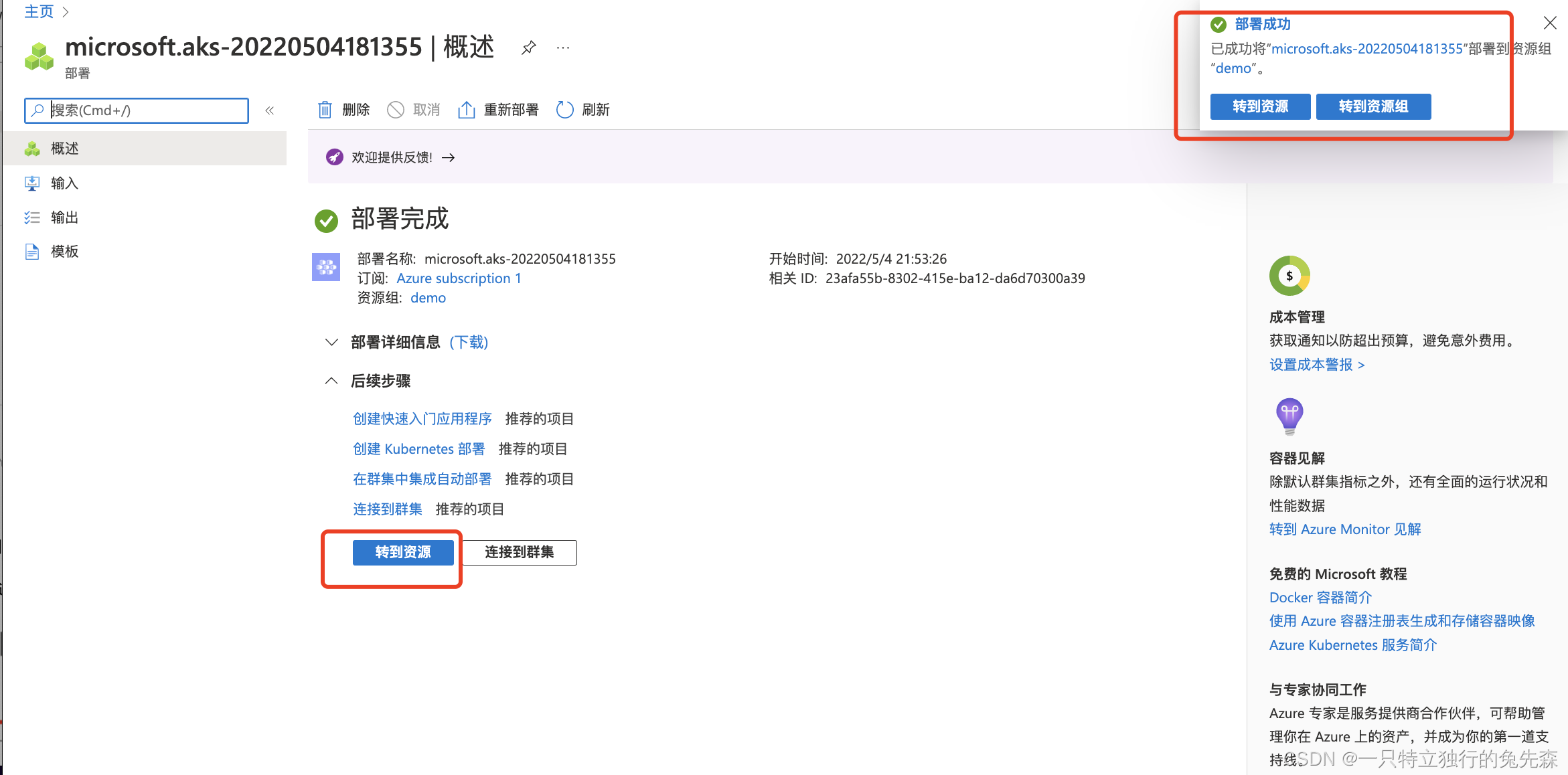Click the green check in the notification
Screen dimensions: 1568x775
[x=1219, y=25]
